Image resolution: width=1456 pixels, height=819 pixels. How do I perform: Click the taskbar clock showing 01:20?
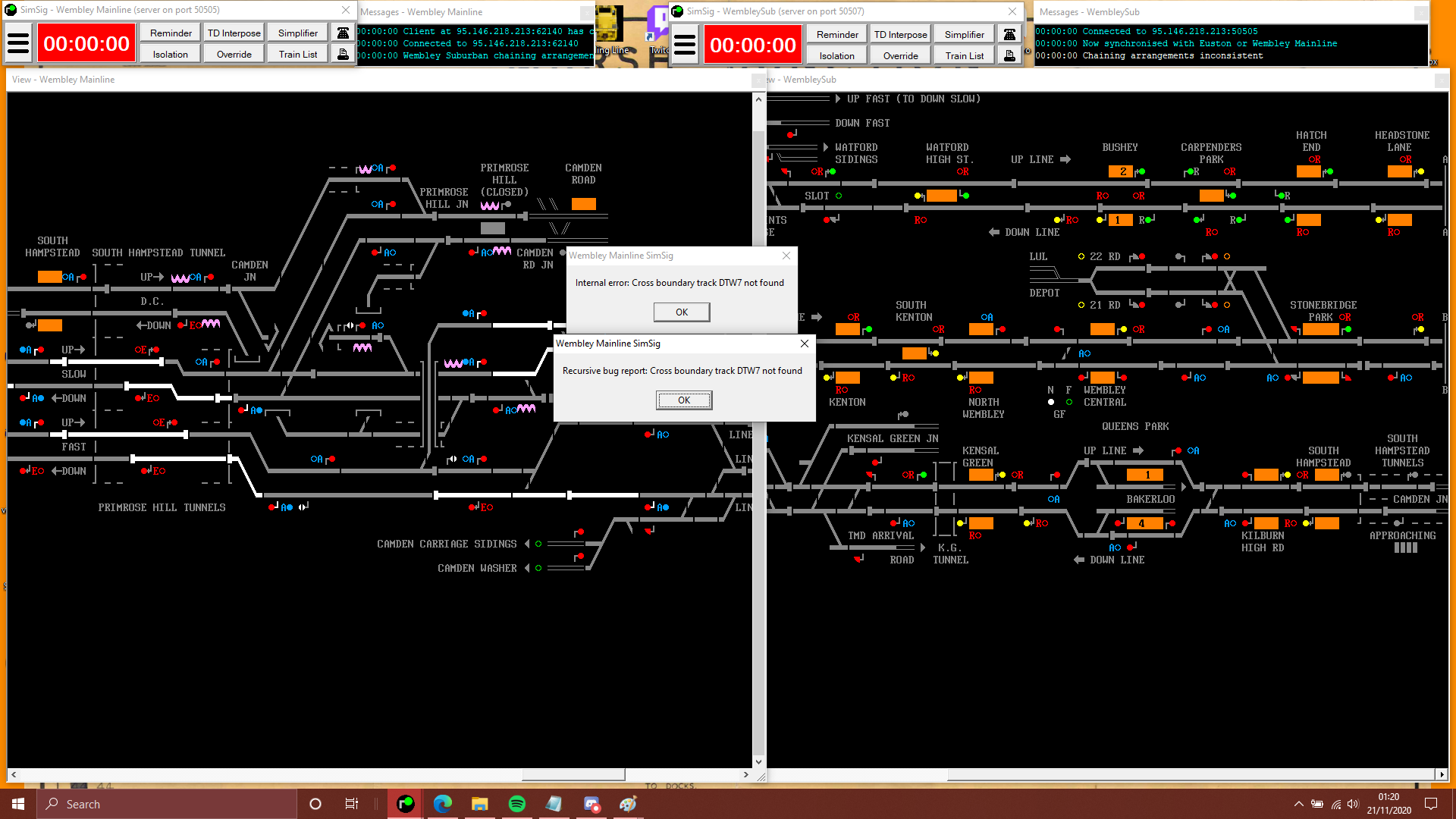(x=1389, y=804)
